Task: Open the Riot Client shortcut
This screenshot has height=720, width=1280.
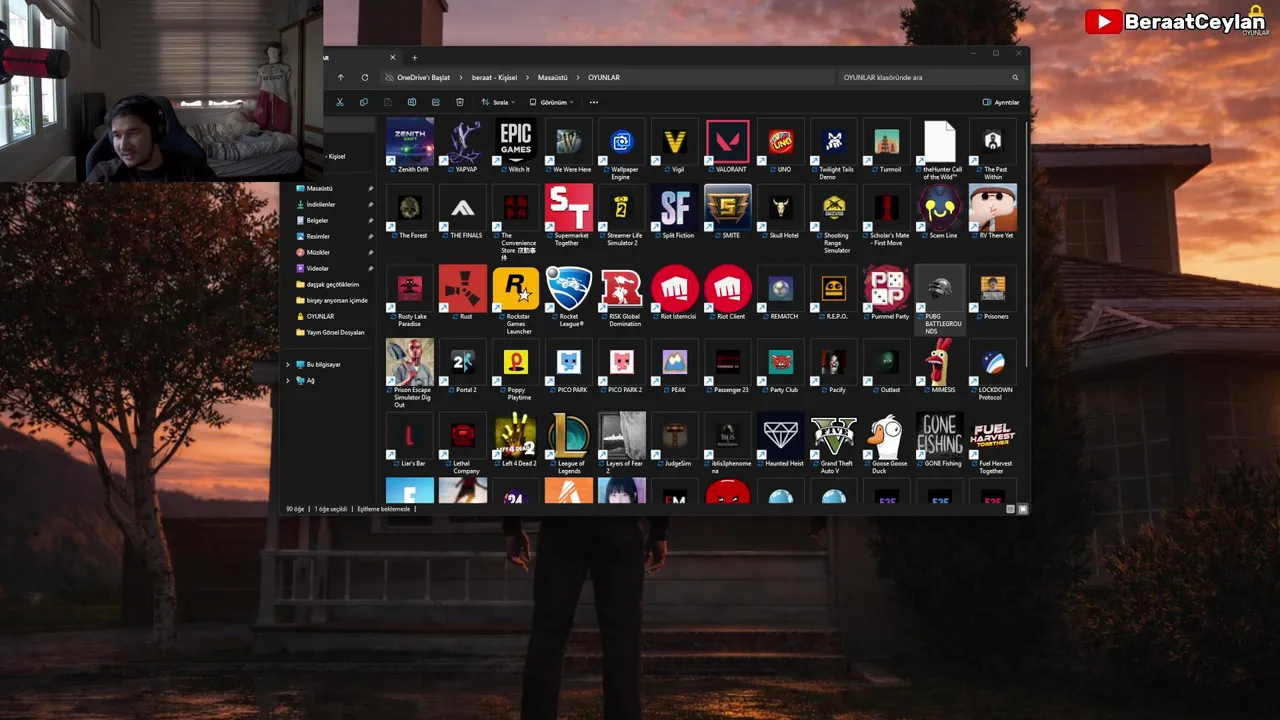Action: pyautogui.click(x=728, y=289)
